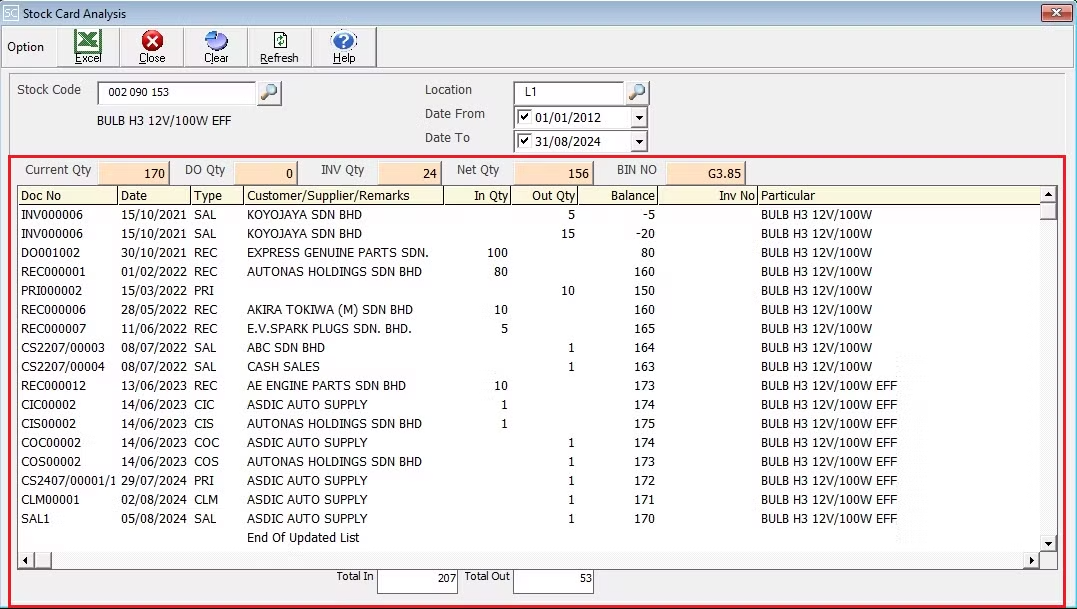Select row COC00002

[530, 443]
